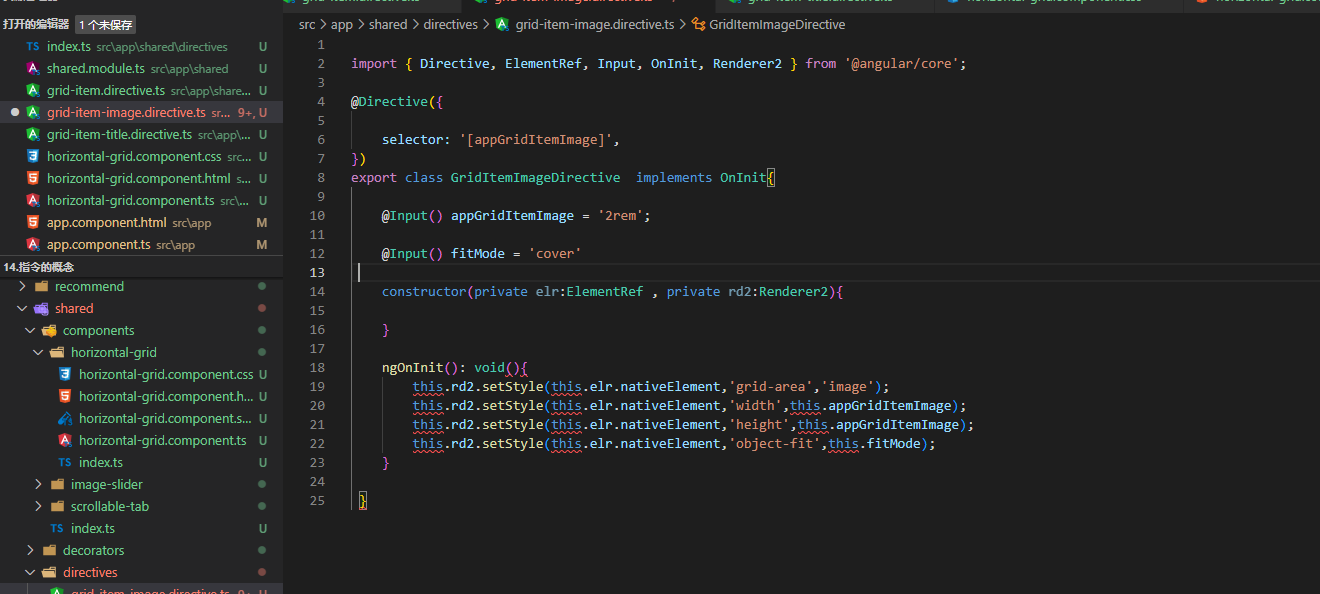
Task: Click the Angular icon of horizontal-grid.component.ts in open editors
Action: pos(33,201)
